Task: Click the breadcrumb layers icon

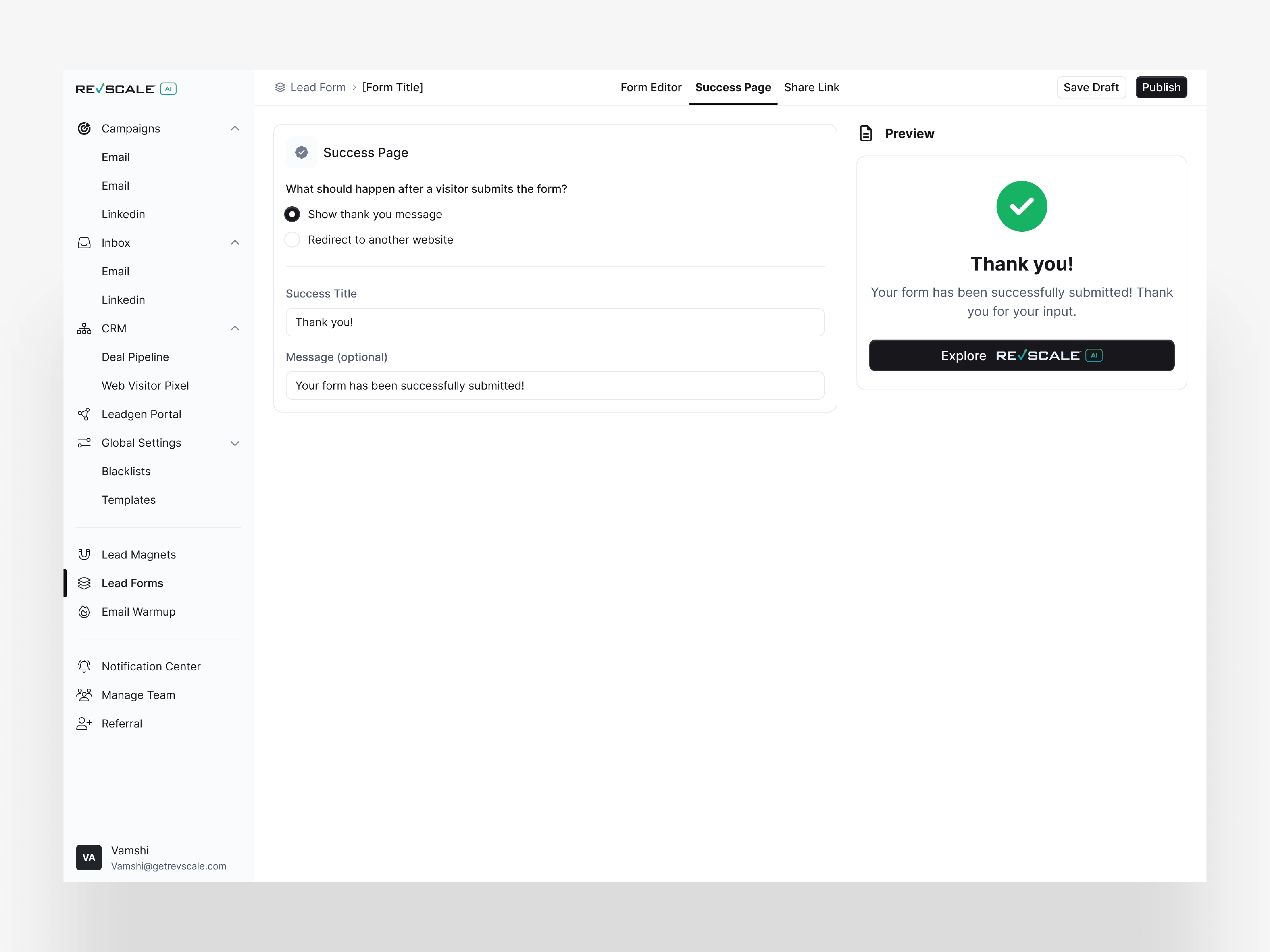Action: [x=280, y=87]
